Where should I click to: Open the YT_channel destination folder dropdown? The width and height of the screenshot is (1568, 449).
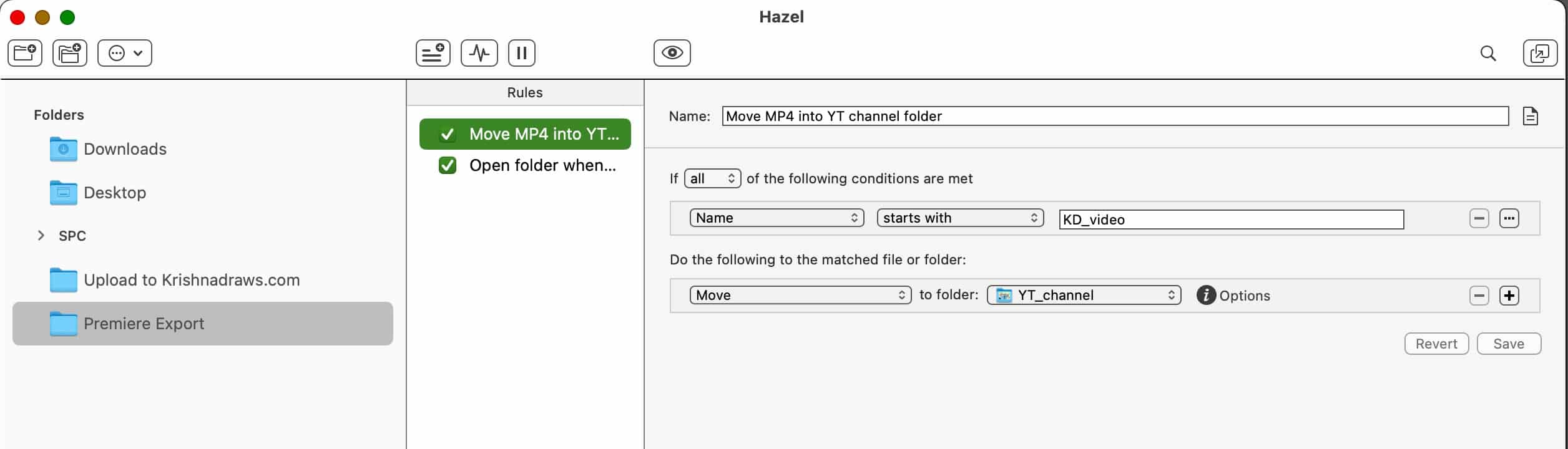tap(1084, 295)
